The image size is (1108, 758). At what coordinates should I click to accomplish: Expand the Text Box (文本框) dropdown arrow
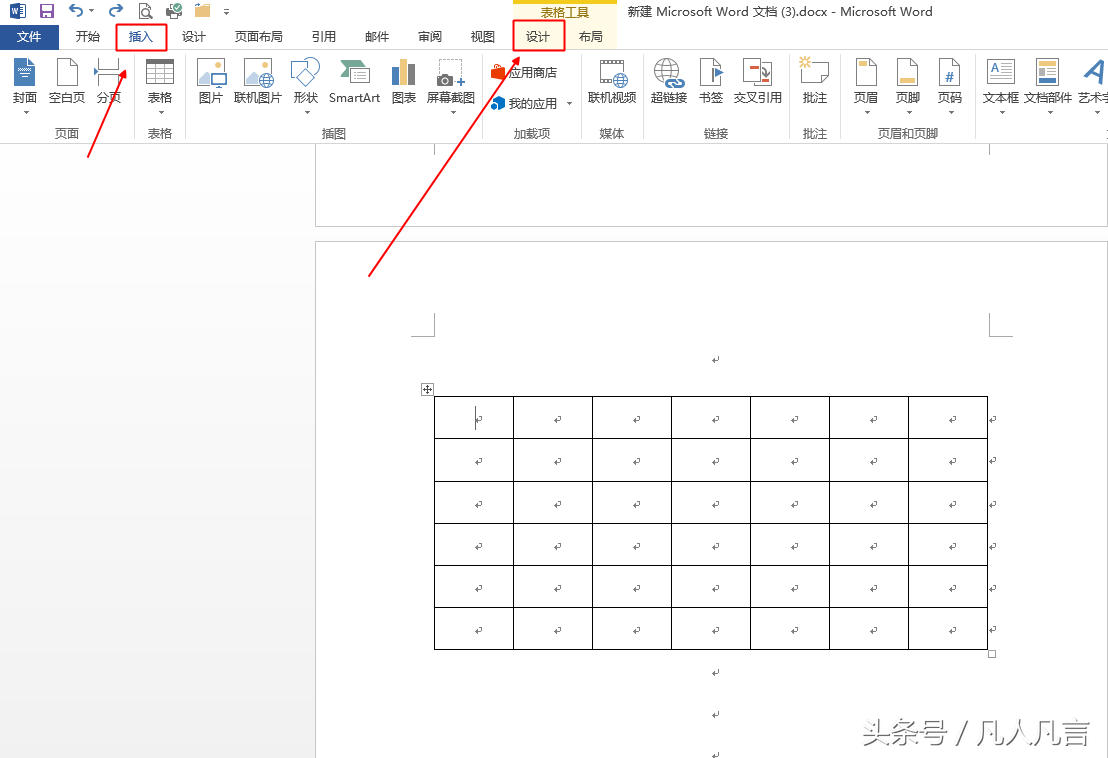(x=1002, y=112)
